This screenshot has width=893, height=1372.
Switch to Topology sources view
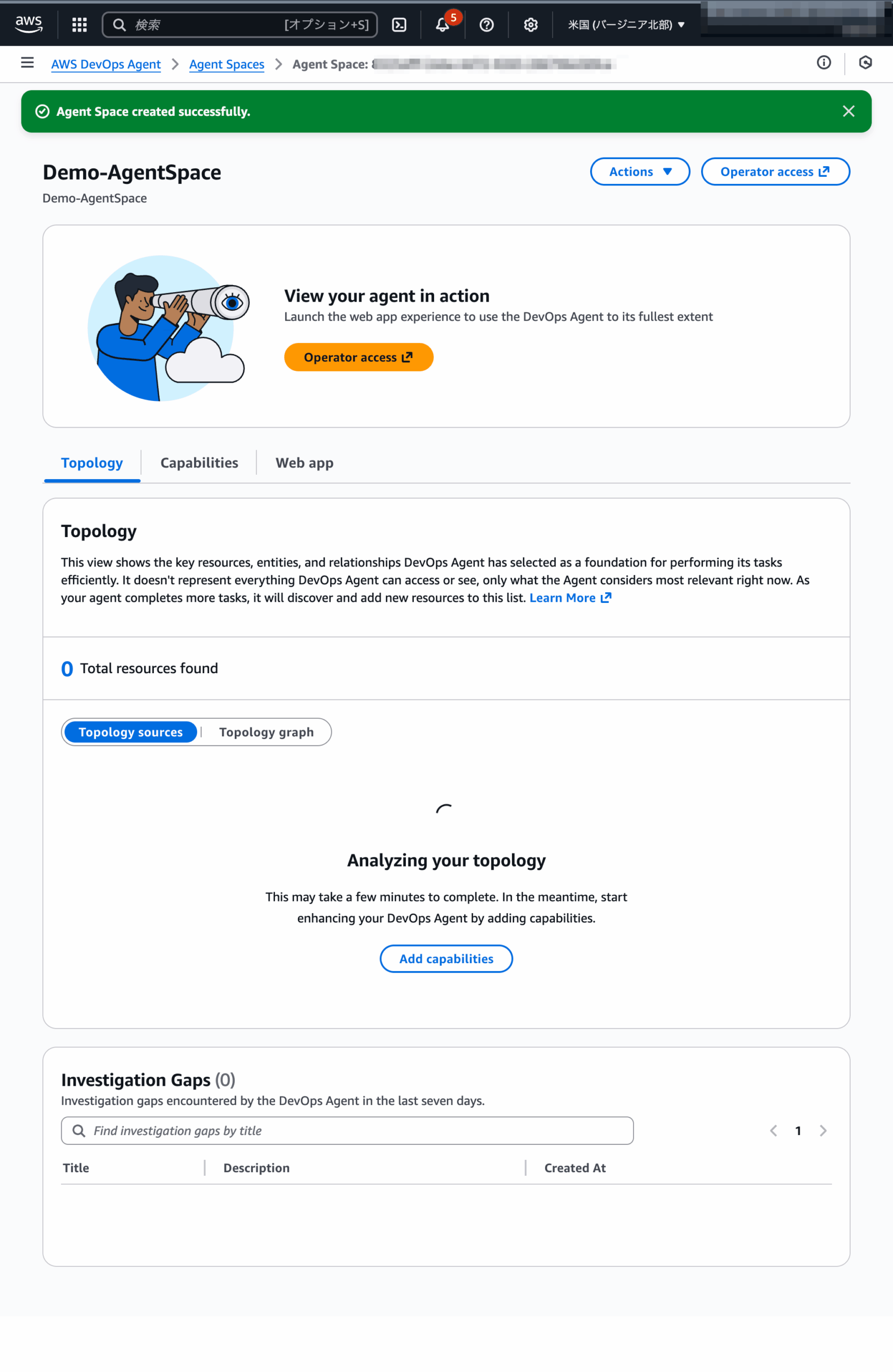[x=131, y=732]
